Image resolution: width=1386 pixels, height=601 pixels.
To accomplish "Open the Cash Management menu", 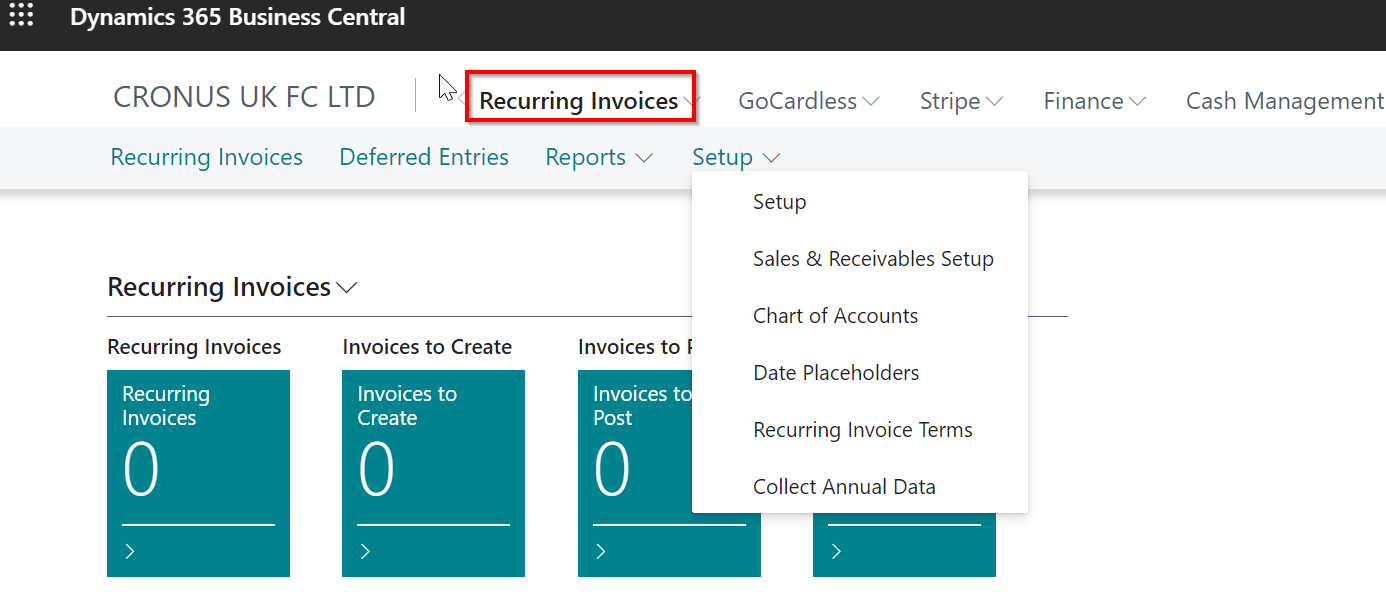I will [1284, 101].
